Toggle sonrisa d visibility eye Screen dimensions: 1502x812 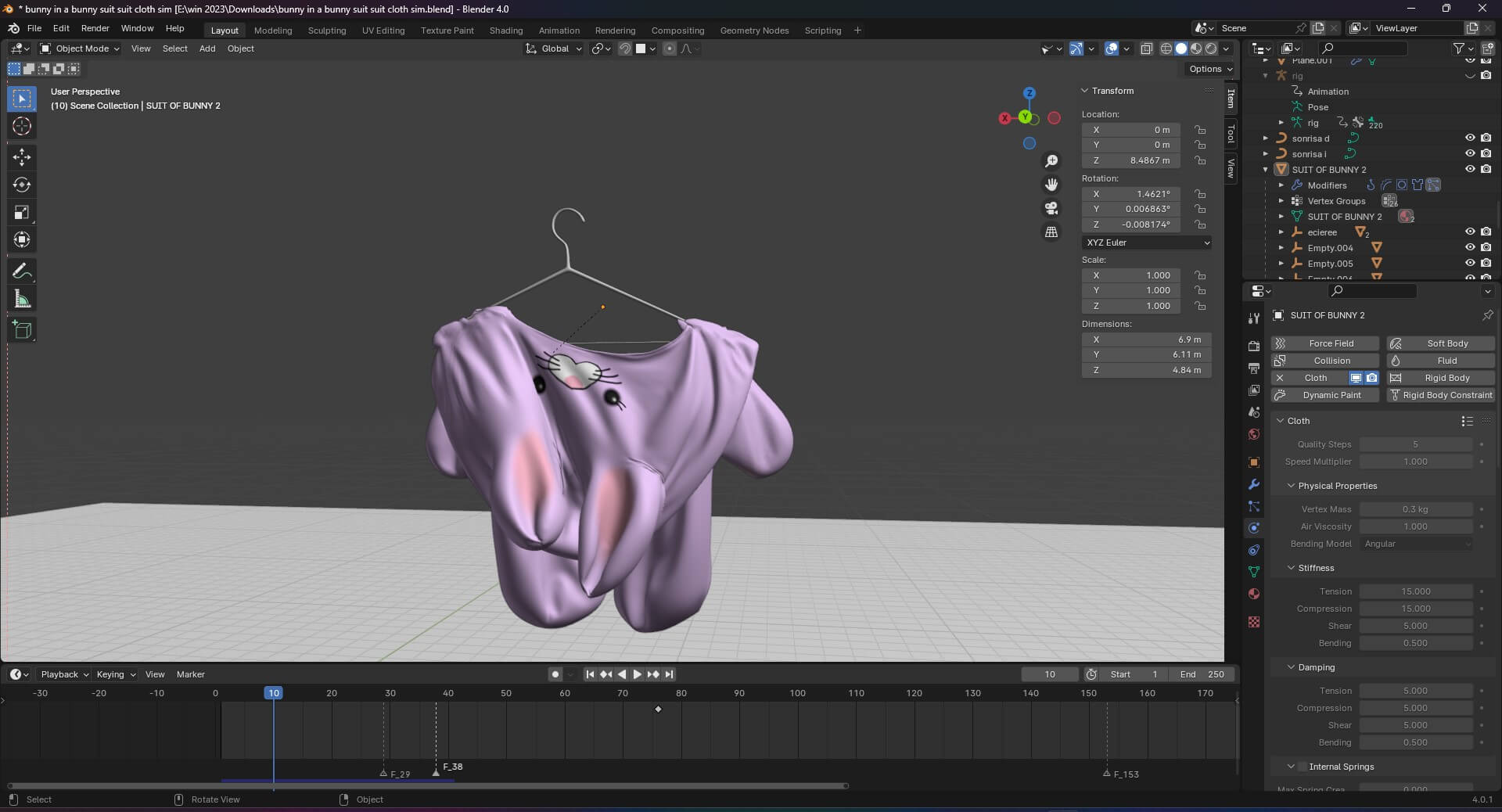pos(1470,138)
